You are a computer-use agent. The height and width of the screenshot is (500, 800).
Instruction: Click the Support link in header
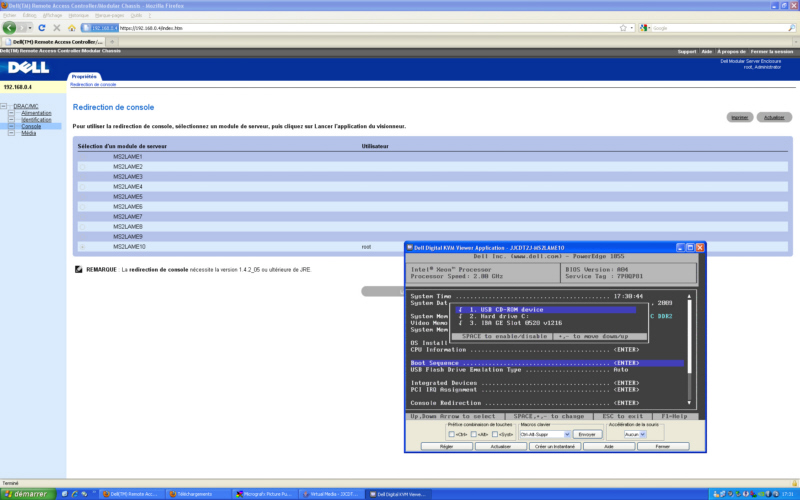pyautogui.click(x=687, y=52)
